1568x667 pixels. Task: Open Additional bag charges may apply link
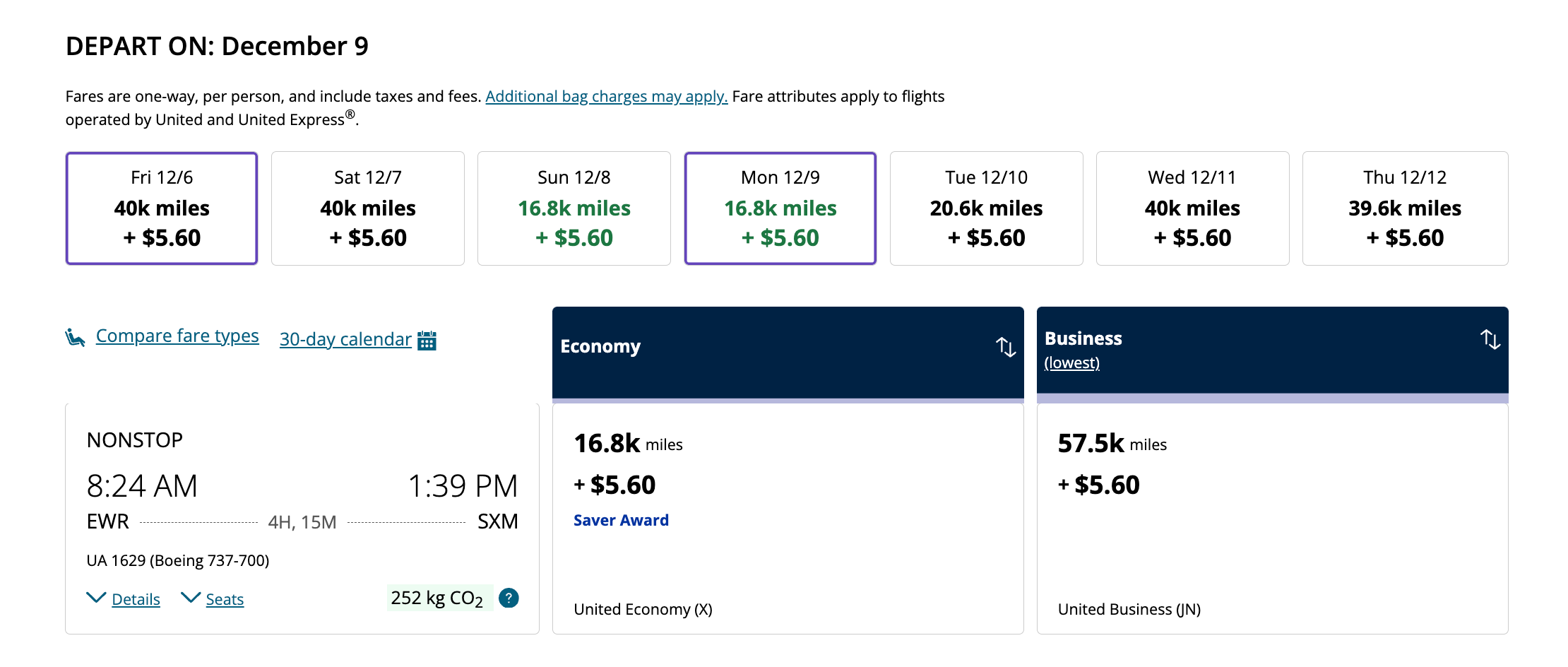pos(606,96)
